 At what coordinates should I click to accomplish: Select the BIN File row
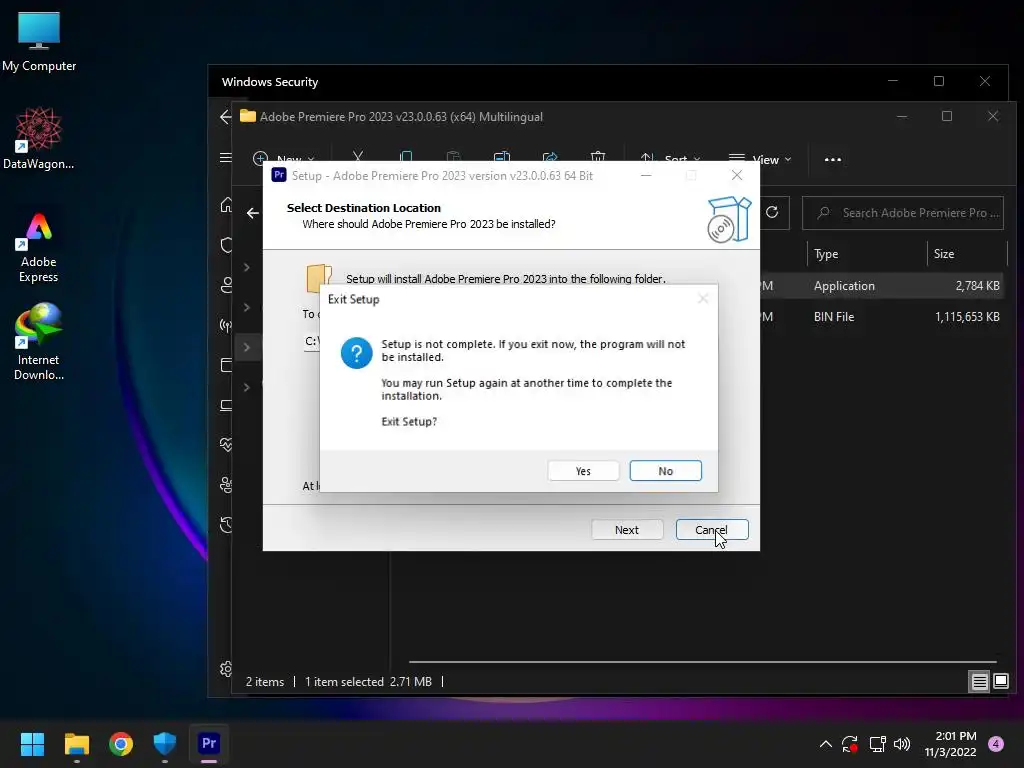(883, 317)
